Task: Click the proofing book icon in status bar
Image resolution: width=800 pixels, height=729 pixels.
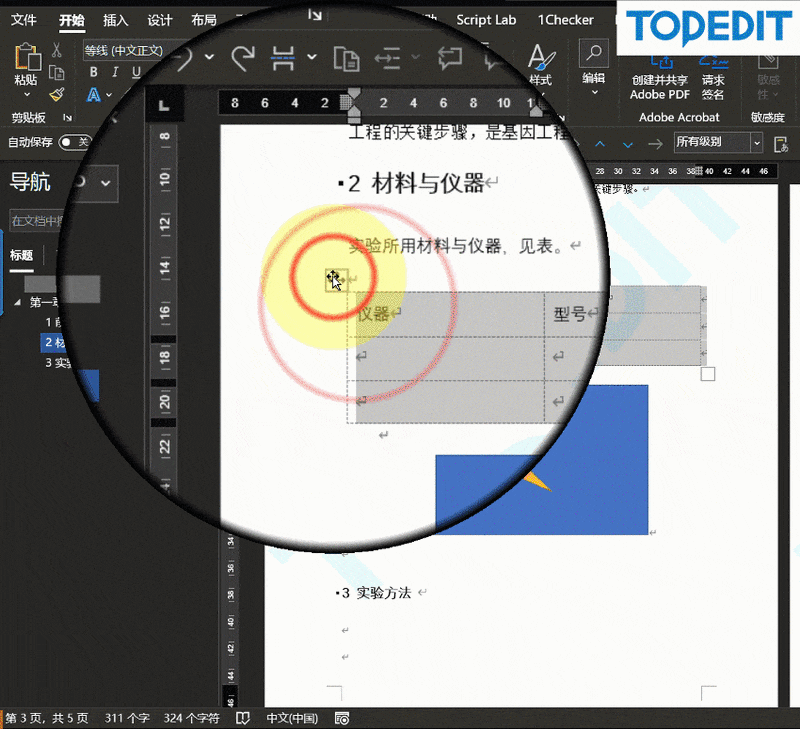Action: click(x=242, y=718)
